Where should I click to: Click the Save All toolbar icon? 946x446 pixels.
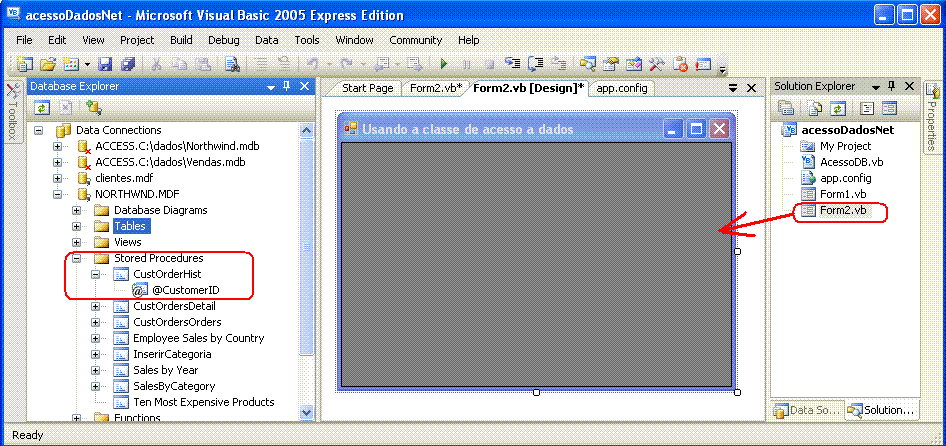pos(127,64)
